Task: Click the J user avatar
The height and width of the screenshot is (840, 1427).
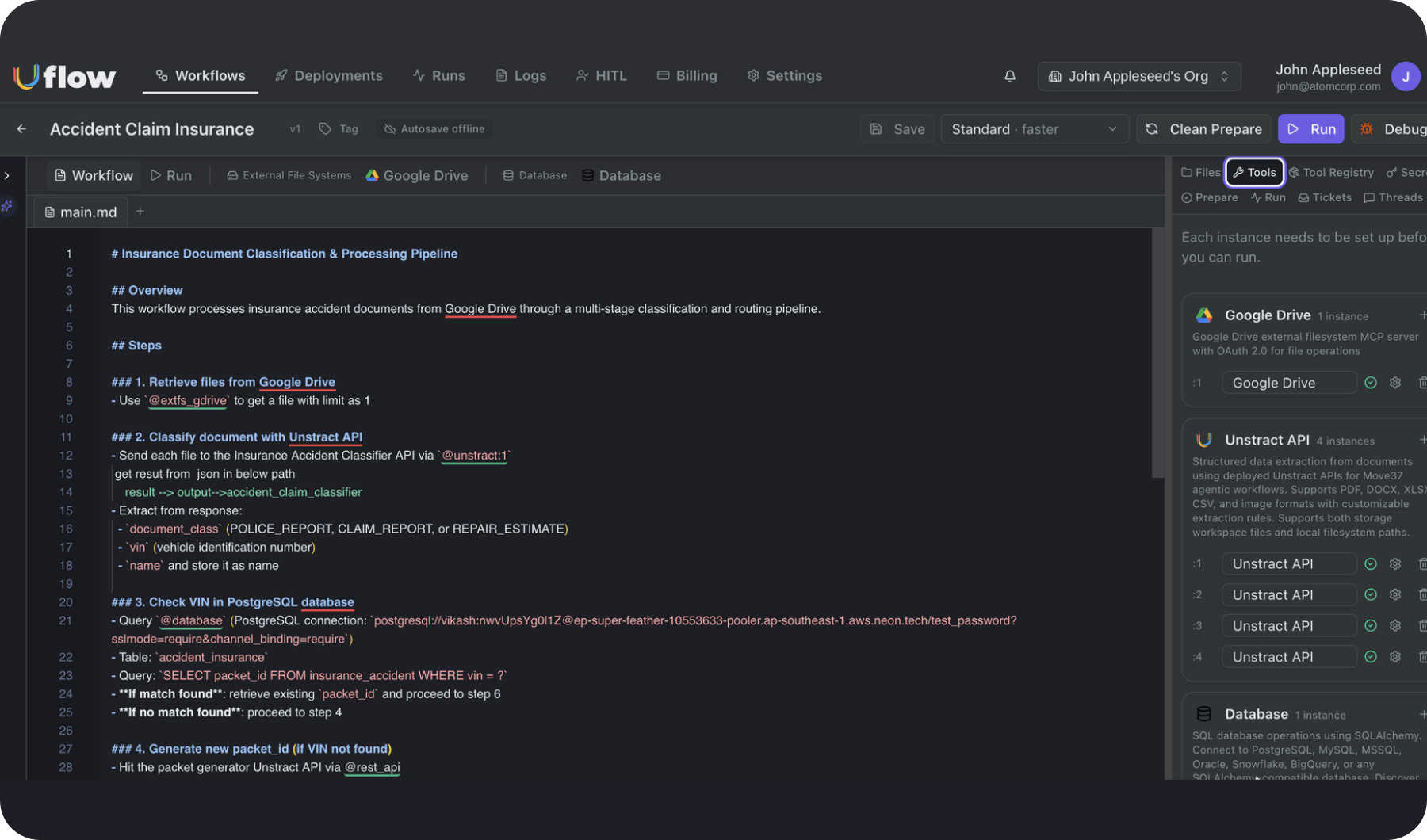Action: tap(1406, 77)
